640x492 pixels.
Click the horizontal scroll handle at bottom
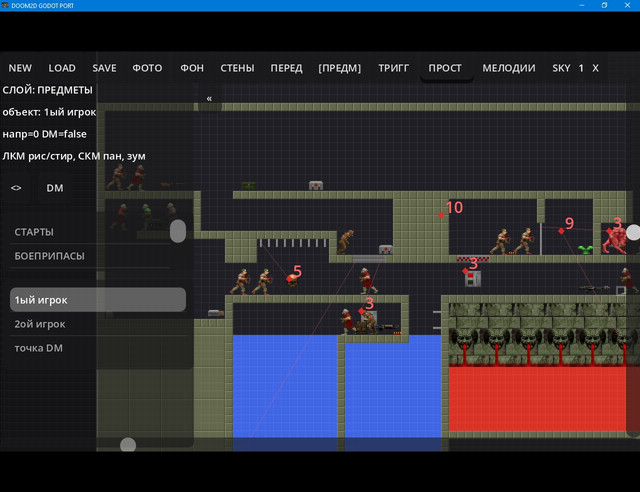128,445
